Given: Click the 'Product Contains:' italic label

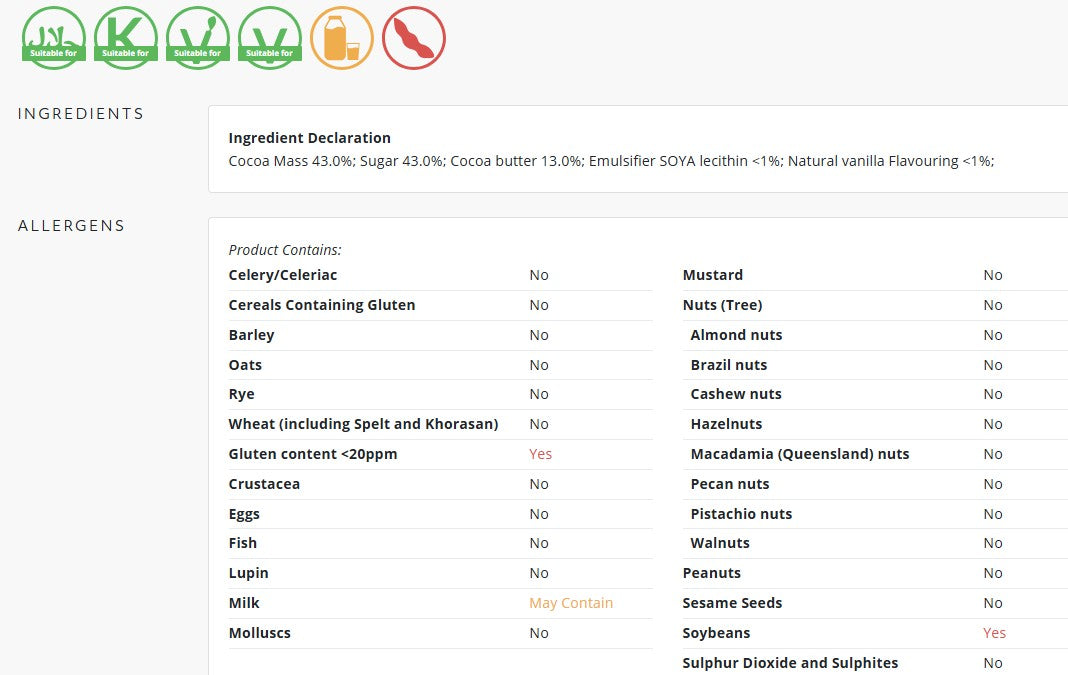Looking at the screenshot, I should [285, 250].
